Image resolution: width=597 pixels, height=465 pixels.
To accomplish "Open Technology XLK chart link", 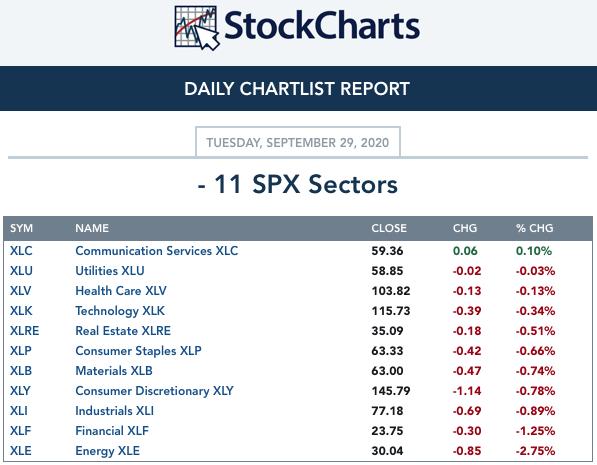I will click(120, 311).
